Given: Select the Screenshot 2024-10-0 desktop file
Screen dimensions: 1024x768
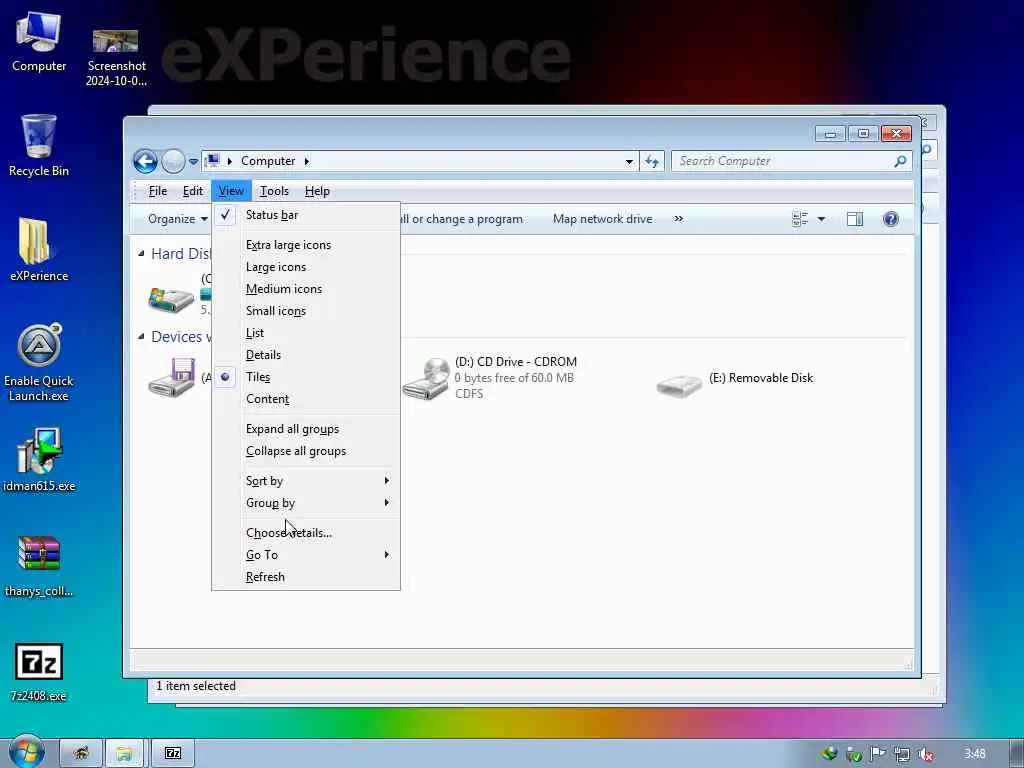Looking at the screenshot, I should [116, 57].
